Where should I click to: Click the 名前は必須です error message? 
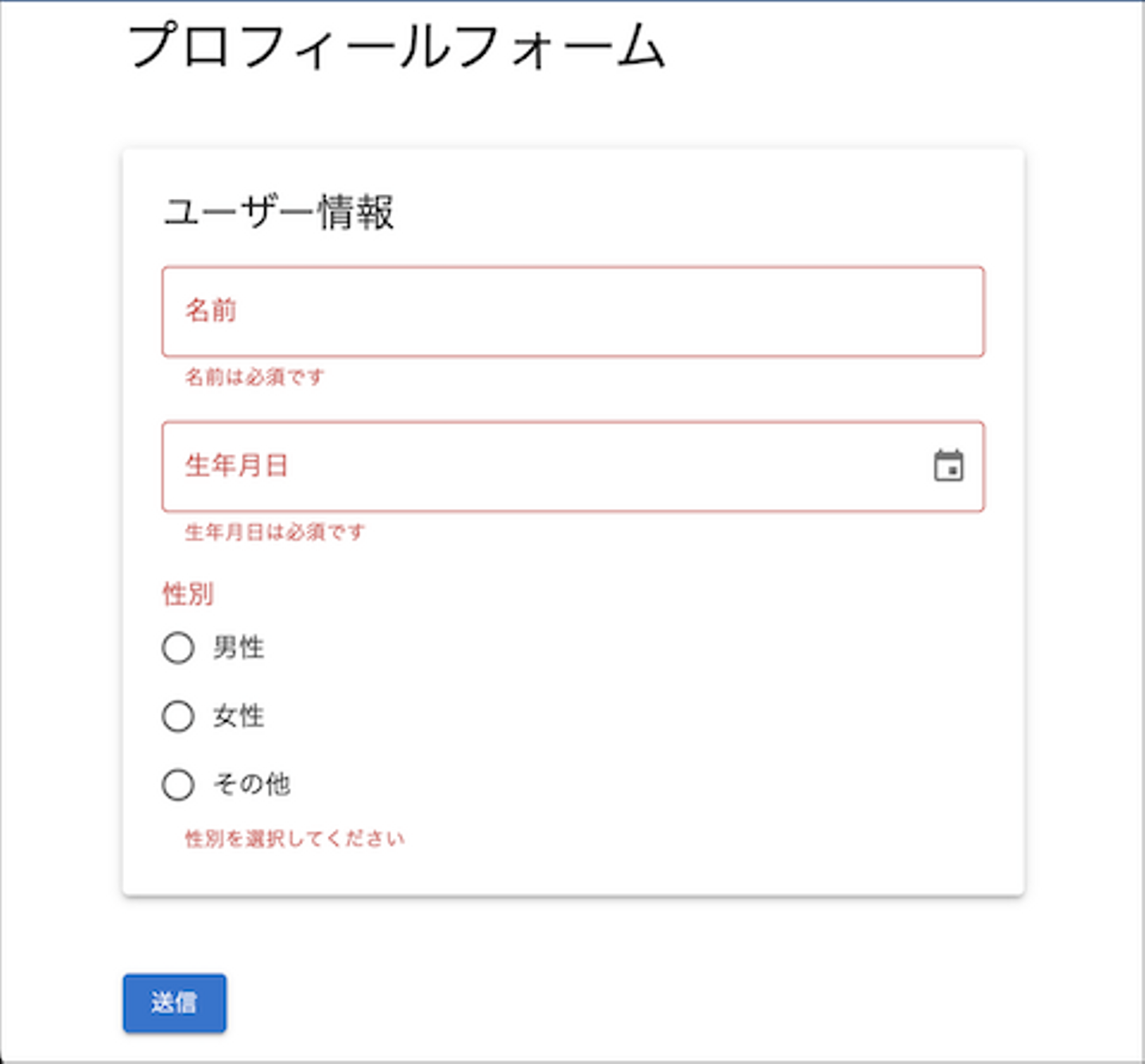click(x=254, y=376)
